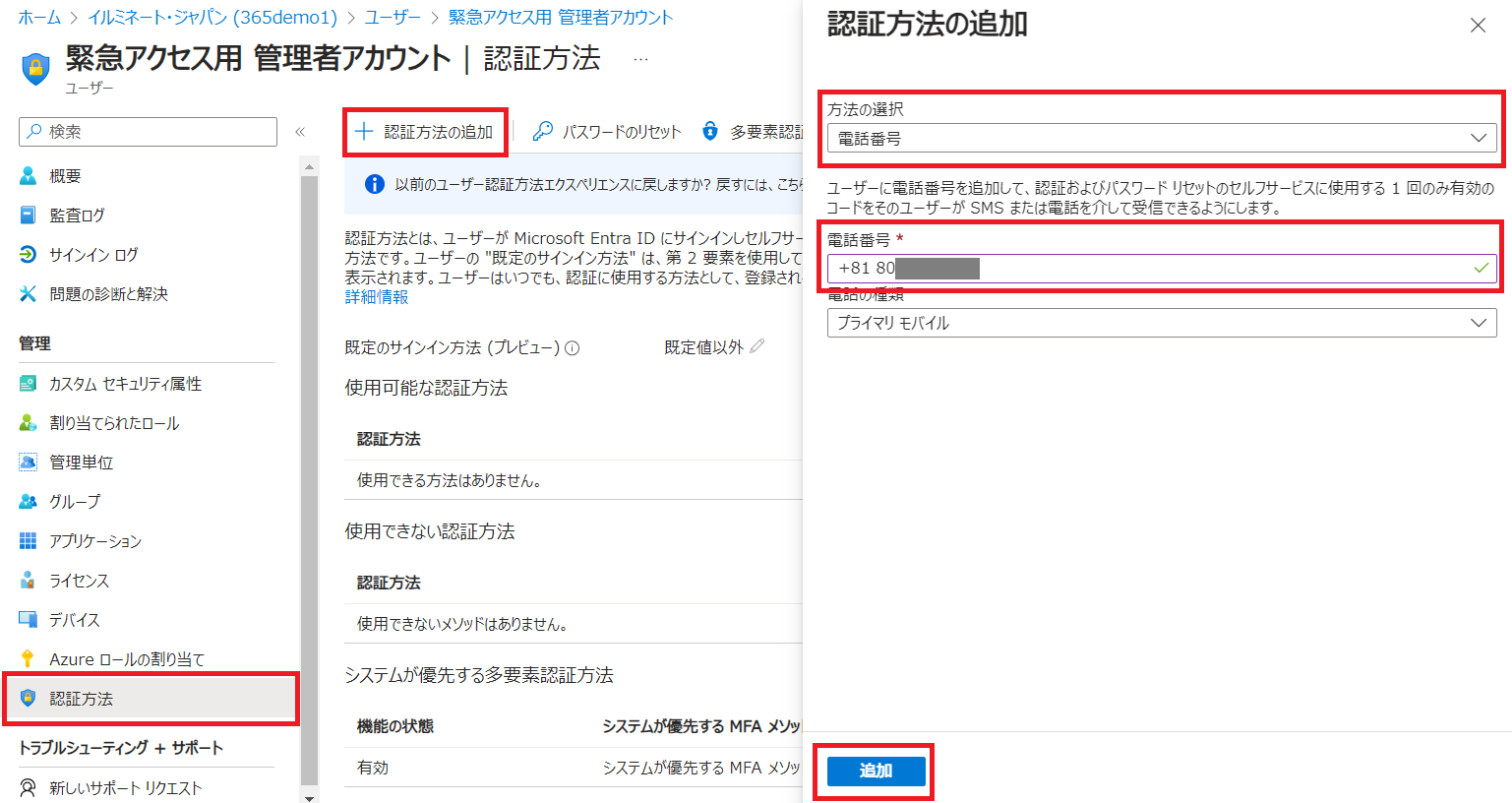This screenshot has height=803, width=1512.
Task: Click the アプリケーション grid icon
Action: (29, 541)
